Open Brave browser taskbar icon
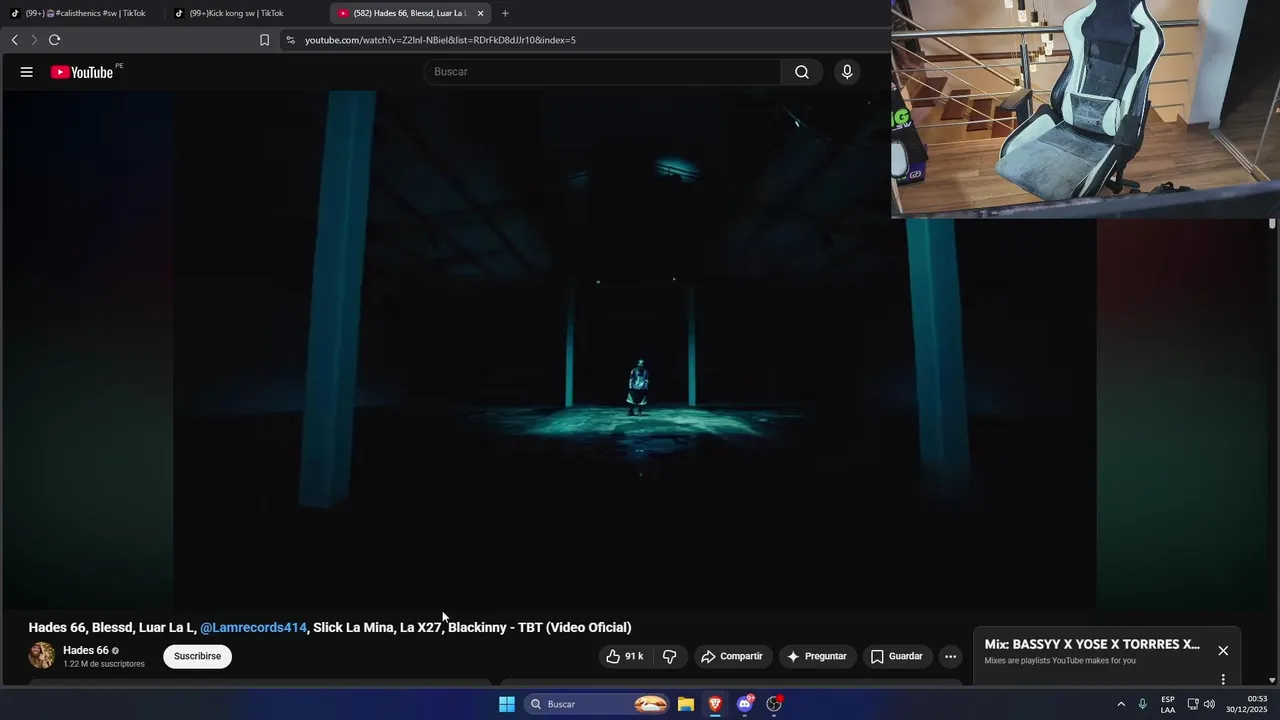The width and height of the screenshot is (1280, 720). pyautogui.click(x=715, y=704)
